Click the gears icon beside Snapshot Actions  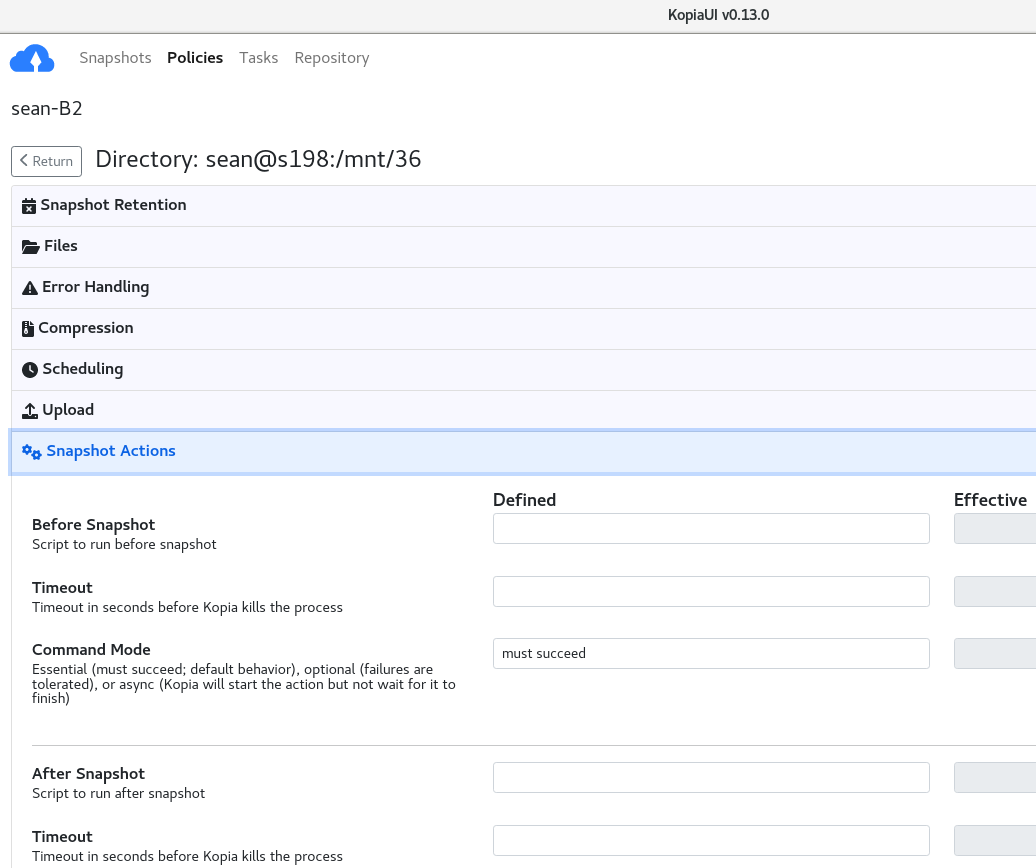[32, 452]
